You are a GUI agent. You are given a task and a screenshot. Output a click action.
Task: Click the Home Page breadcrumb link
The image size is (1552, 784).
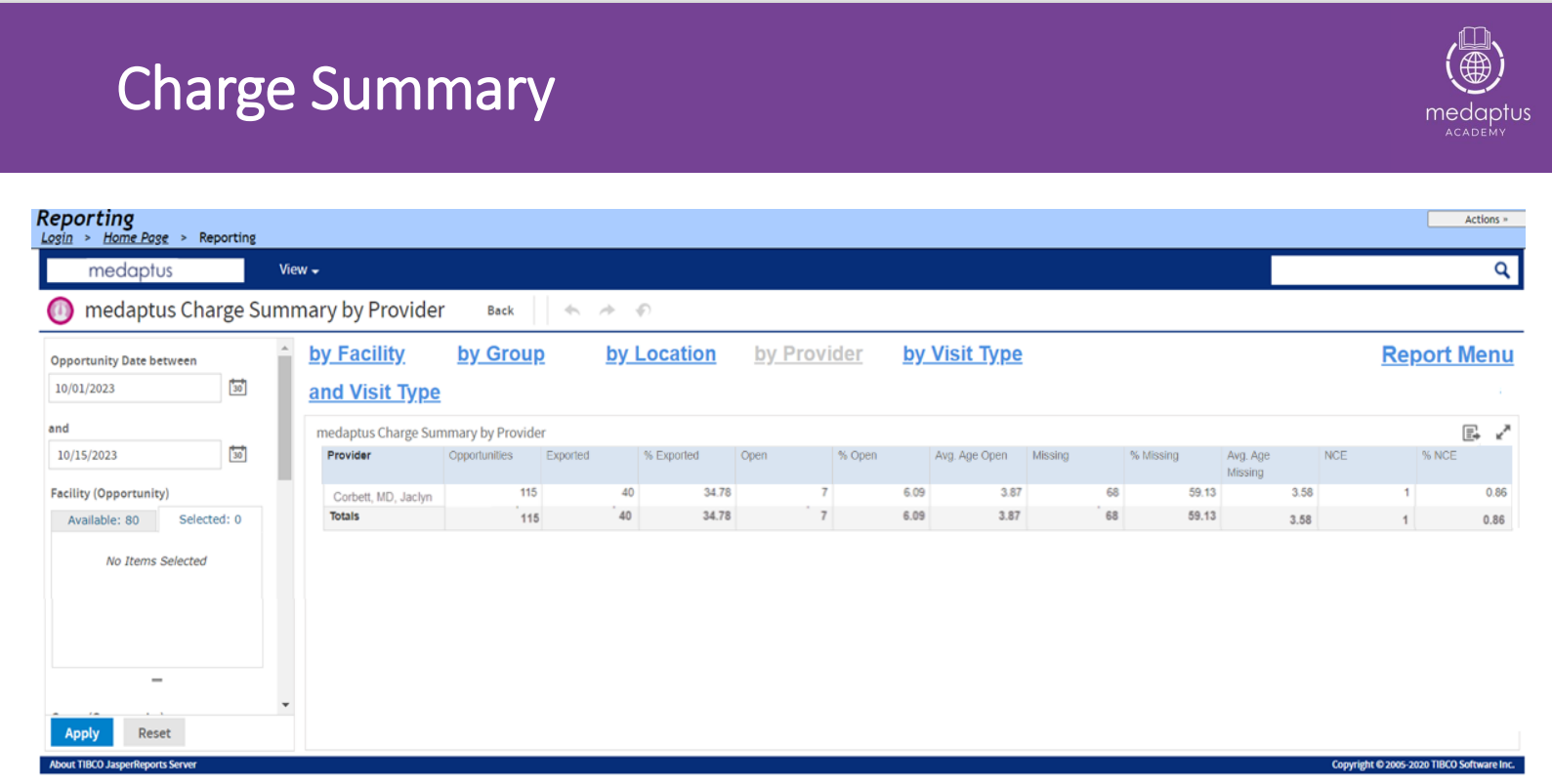[136, 238]
